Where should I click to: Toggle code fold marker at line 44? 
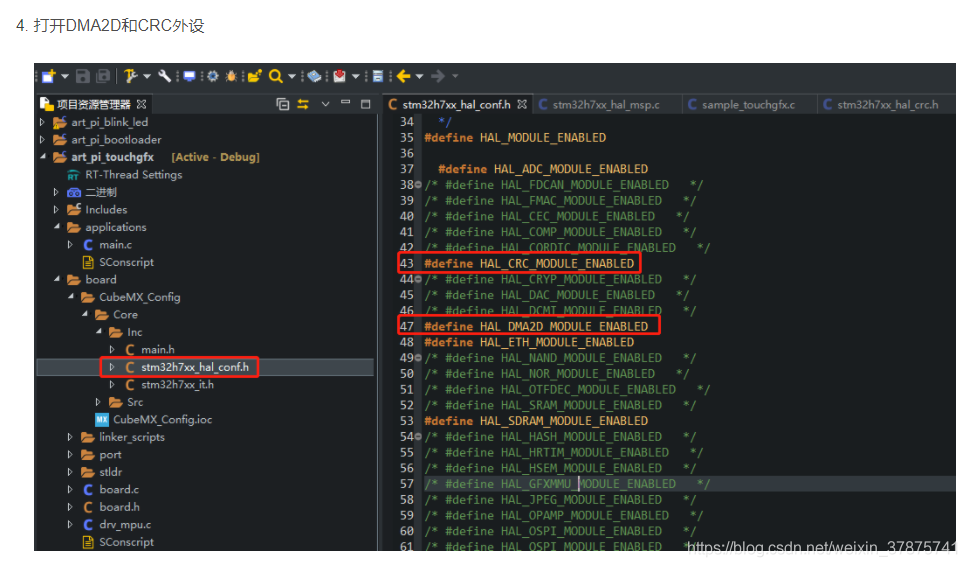pyautogui.click(x=418, y=279)
